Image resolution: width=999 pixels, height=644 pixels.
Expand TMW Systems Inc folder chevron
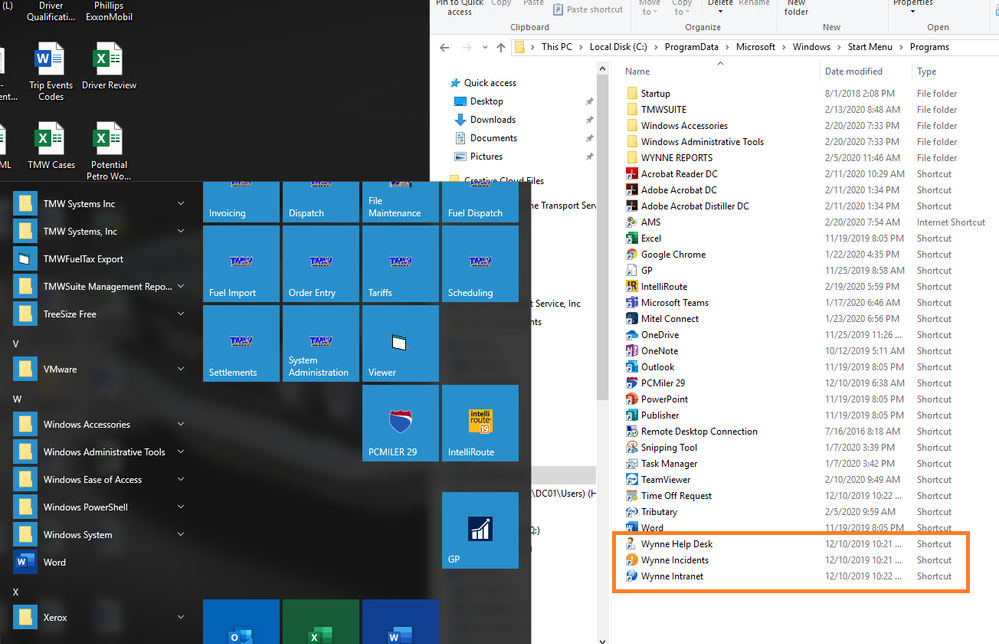click(180, 203)
